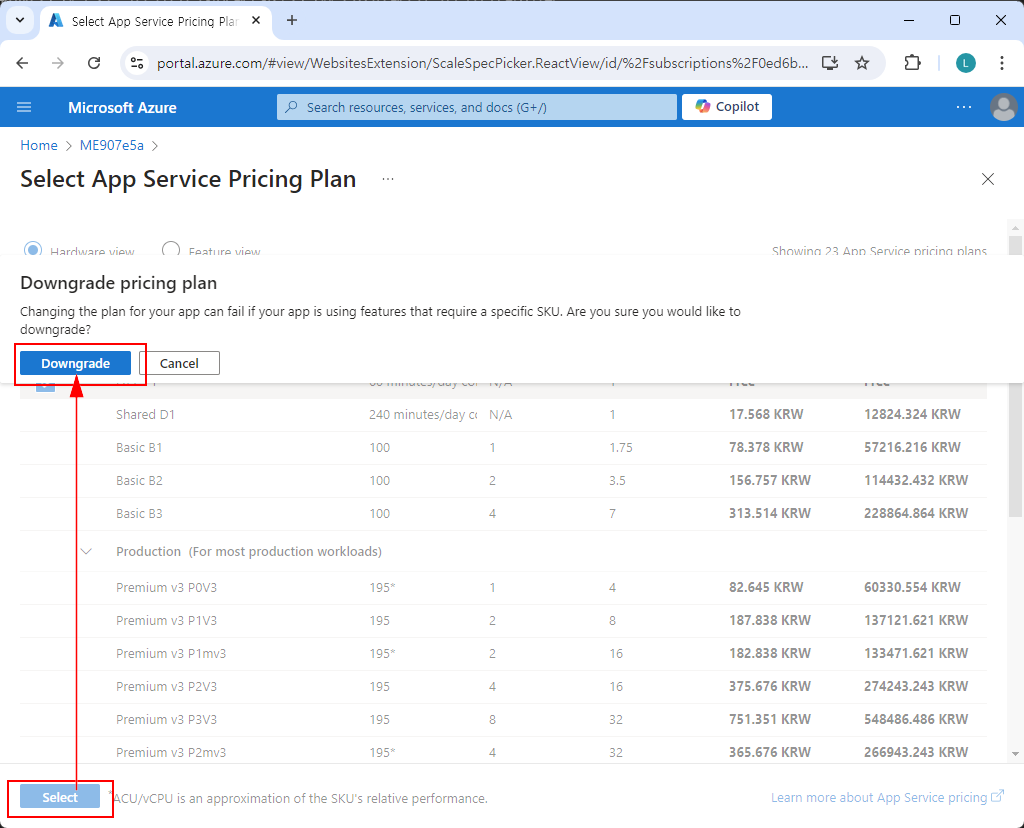Select the Basic B1 plan row

click(504, 448)
